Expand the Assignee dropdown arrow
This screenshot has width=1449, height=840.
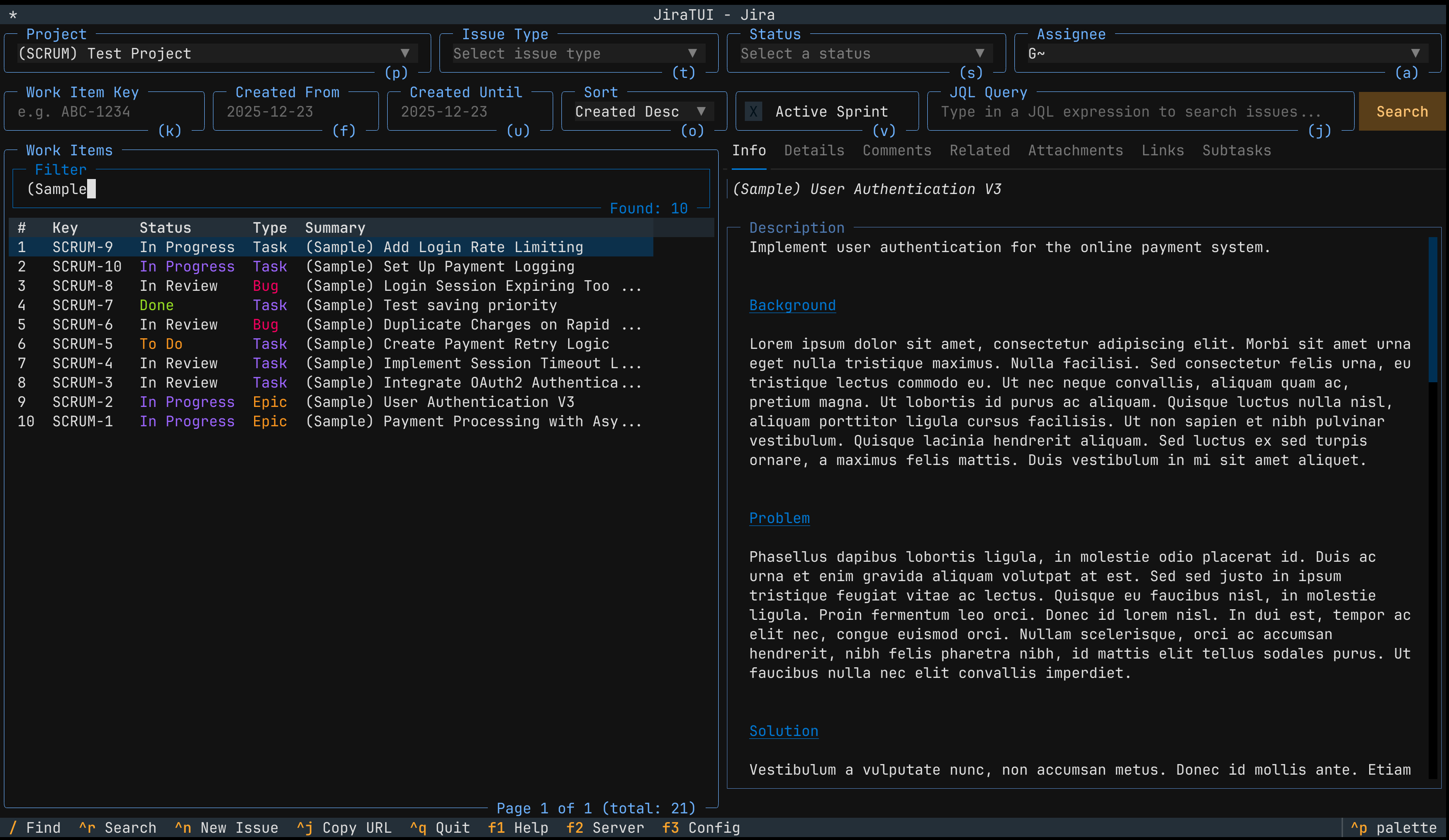[x=1415, y=54]
